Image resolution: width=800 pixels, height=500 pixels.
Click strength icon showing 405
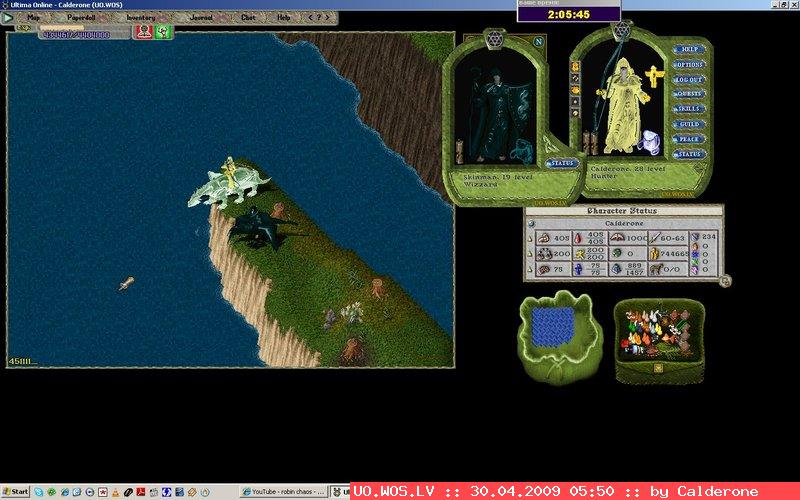coord(544,238)
